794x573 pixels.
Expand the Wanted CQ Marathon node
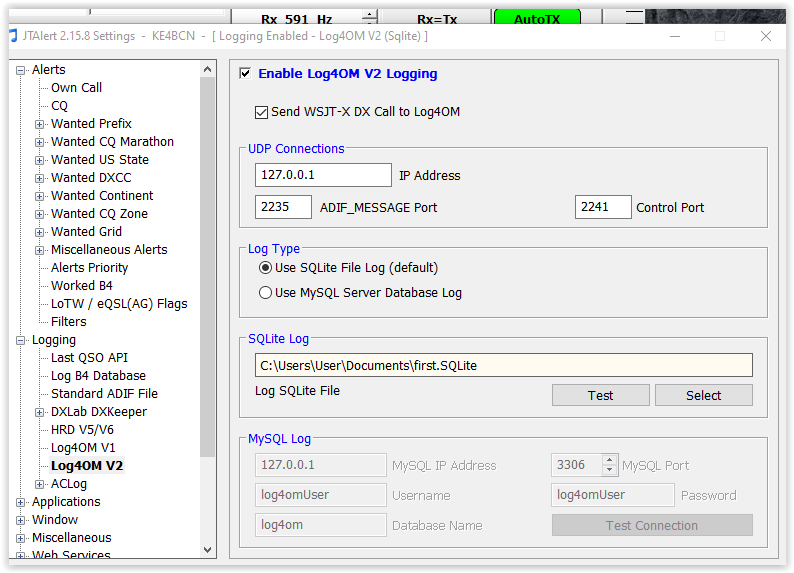pos(39,142)
